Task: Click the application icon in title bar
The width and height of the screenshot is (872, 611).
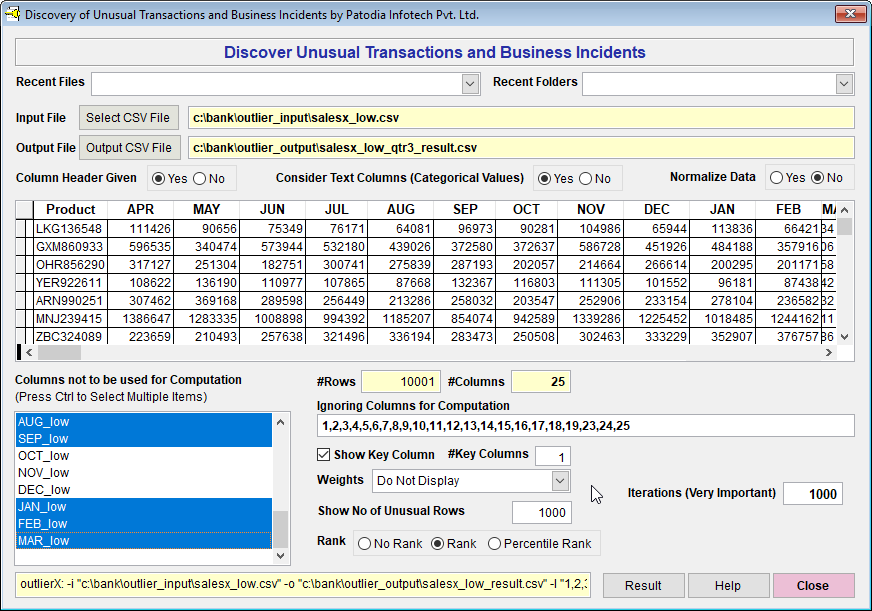Action: [x=13, y=15]
